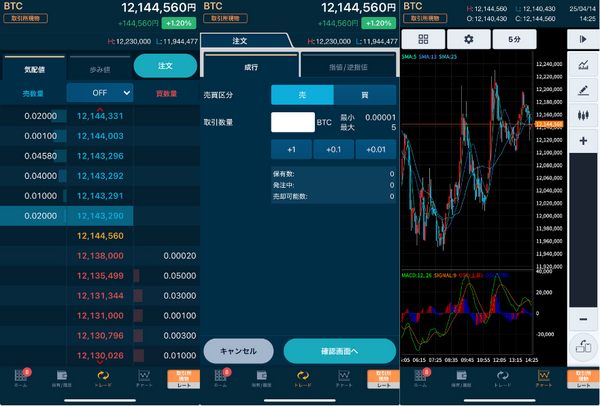Screen dimensions: 600x406
Task: Open chart settings gear icon
Action: pyautogui.click(x=468, y=39)
